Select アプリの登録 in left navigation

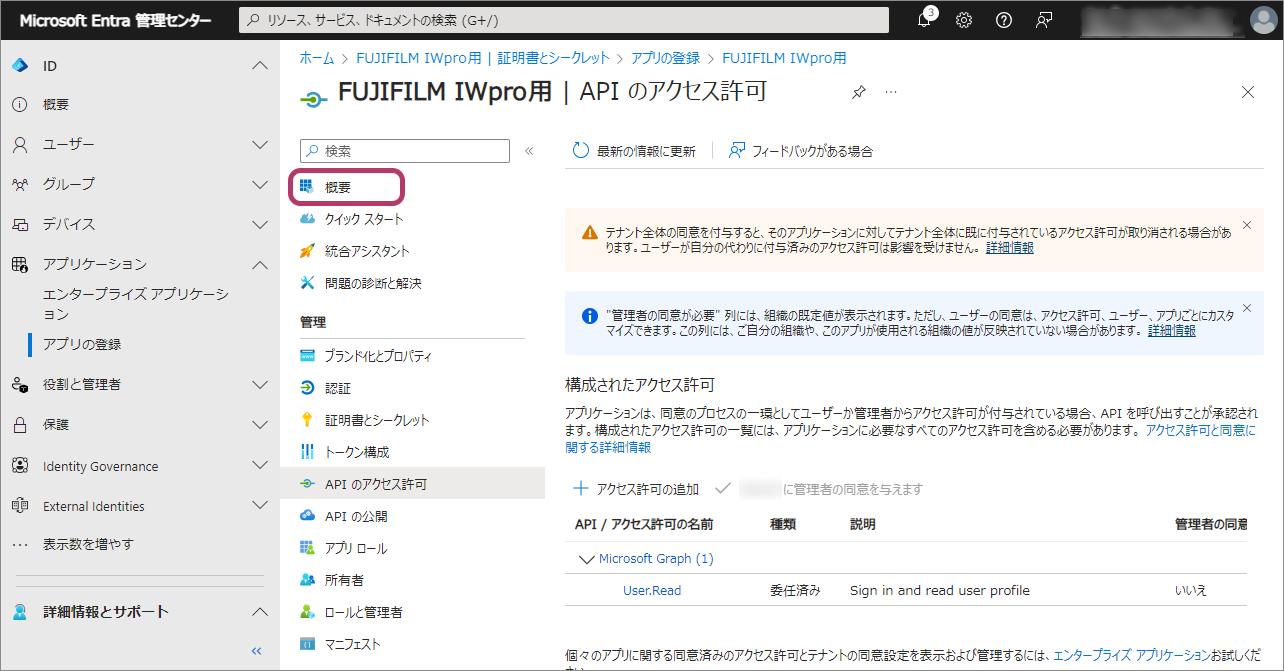[82, 344]
